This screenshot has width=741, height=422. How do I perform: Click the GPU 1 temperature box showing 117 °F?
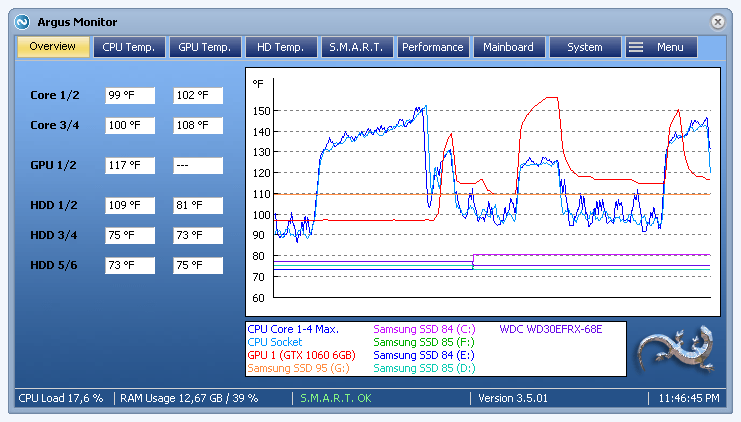pyautogui.click(x=130, y=165)
